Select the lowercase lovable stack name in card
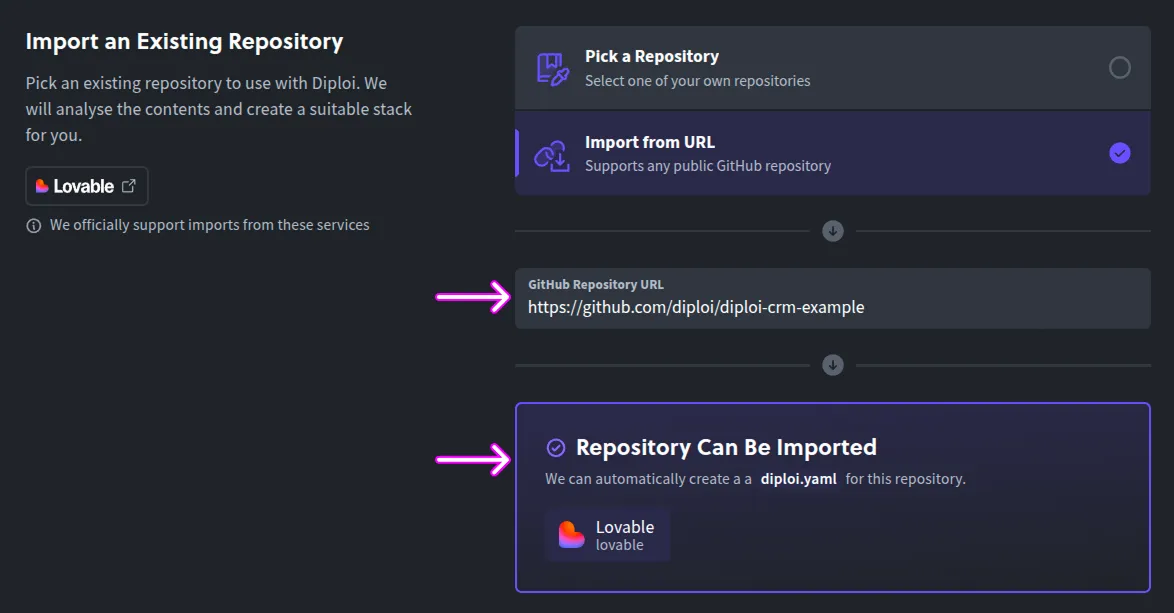Viewport: 1174px width, 613px height. (x=619, y=545)
